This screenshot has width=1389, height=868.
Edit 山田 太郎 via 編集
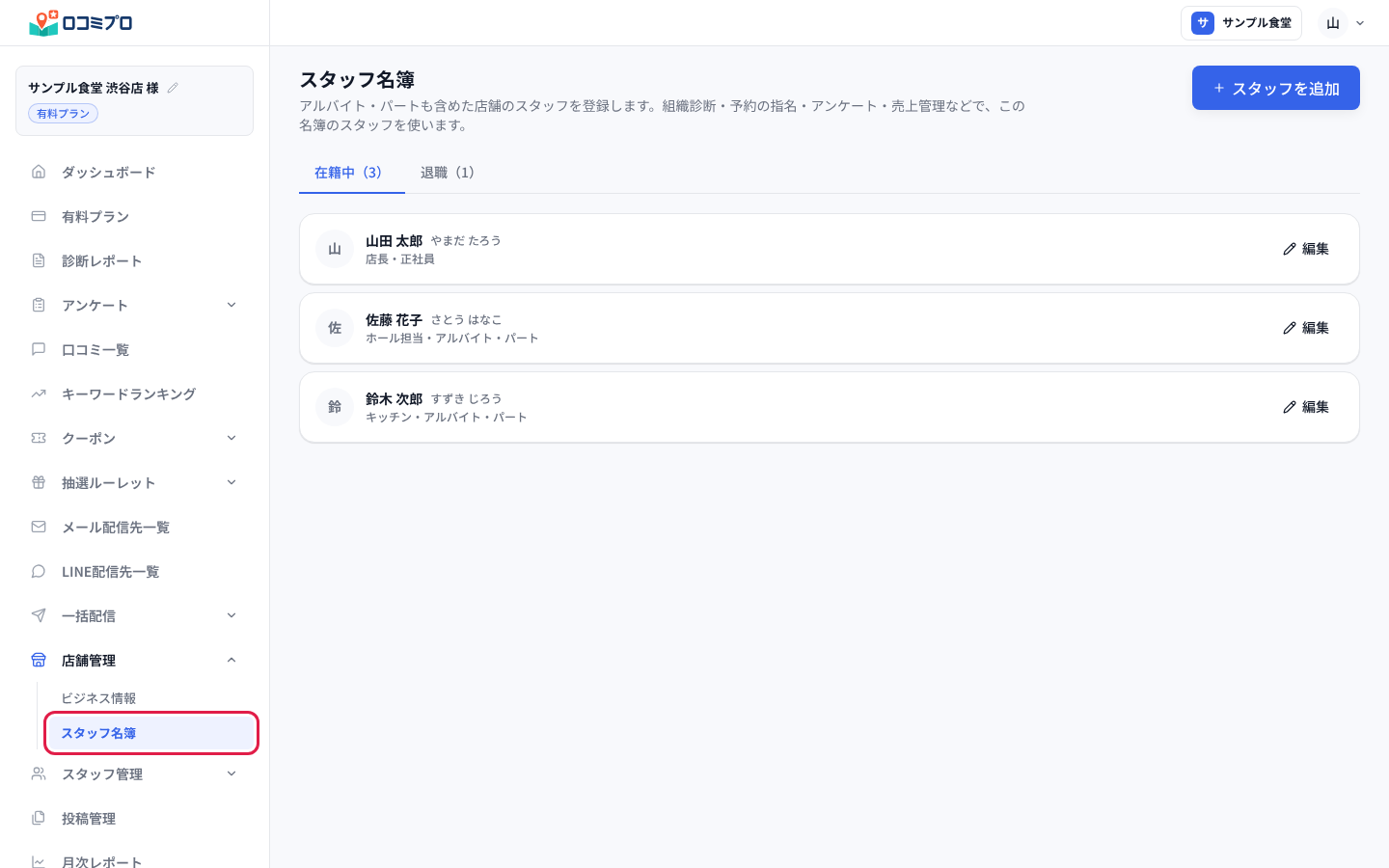pos(1306,249)
